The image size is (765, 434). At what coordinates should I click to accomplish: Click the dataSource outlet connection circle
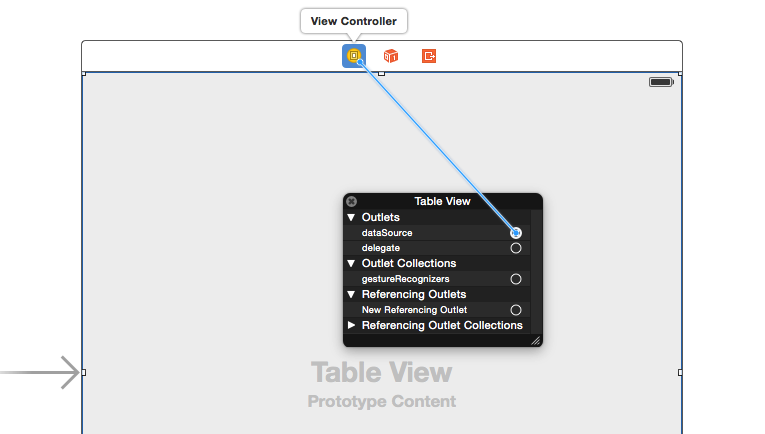point(516,233)
